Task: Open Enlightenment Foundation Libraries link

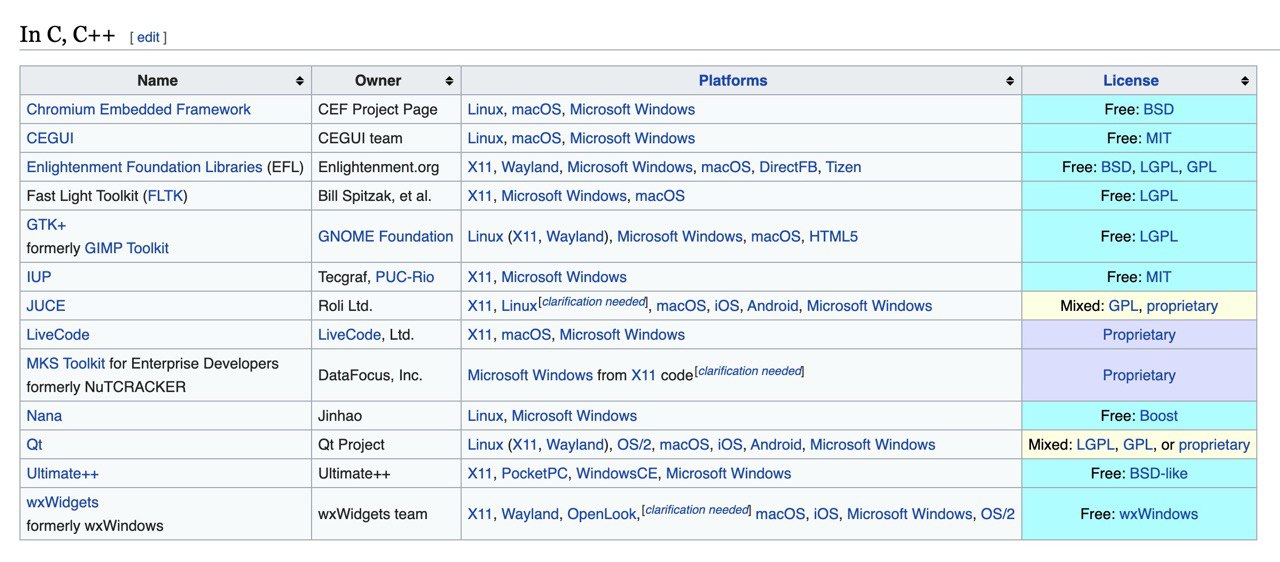Action: (144, 167)
